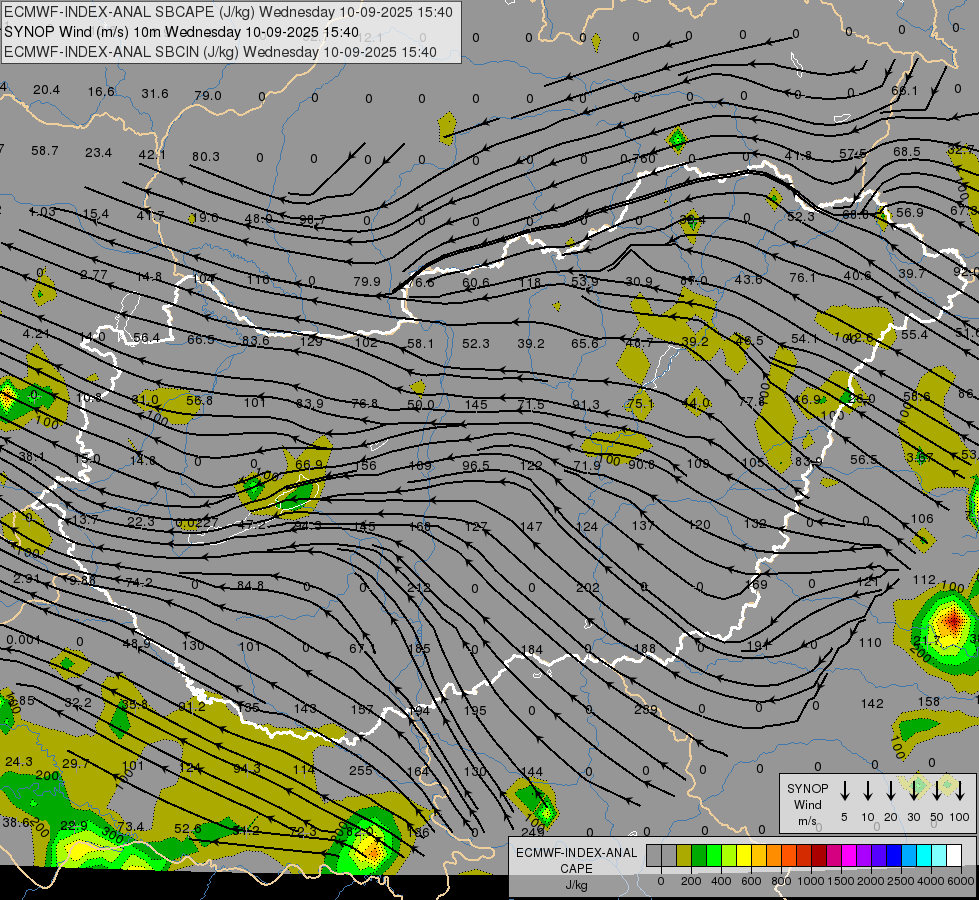Screen dimensions: 979x900
Task: Click the SBCAPE title line at top
Action: (x=229, y=12)
